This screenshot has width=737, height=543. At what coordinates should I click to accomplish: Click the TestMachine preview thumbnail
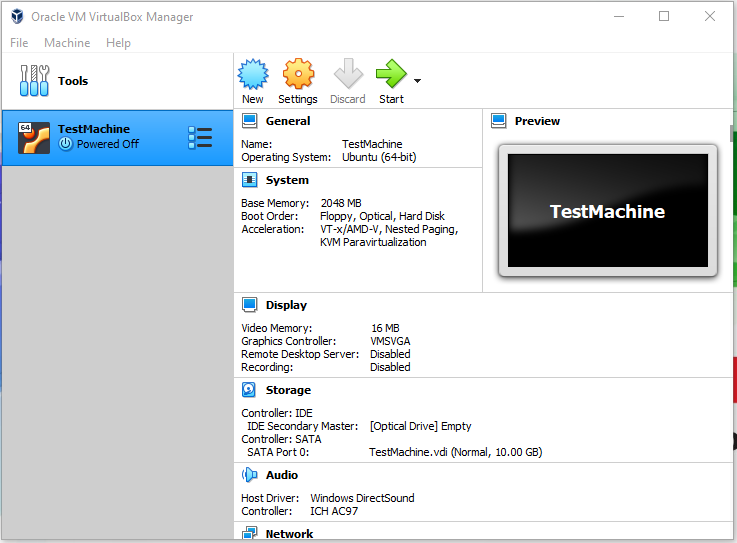[607, 211]
